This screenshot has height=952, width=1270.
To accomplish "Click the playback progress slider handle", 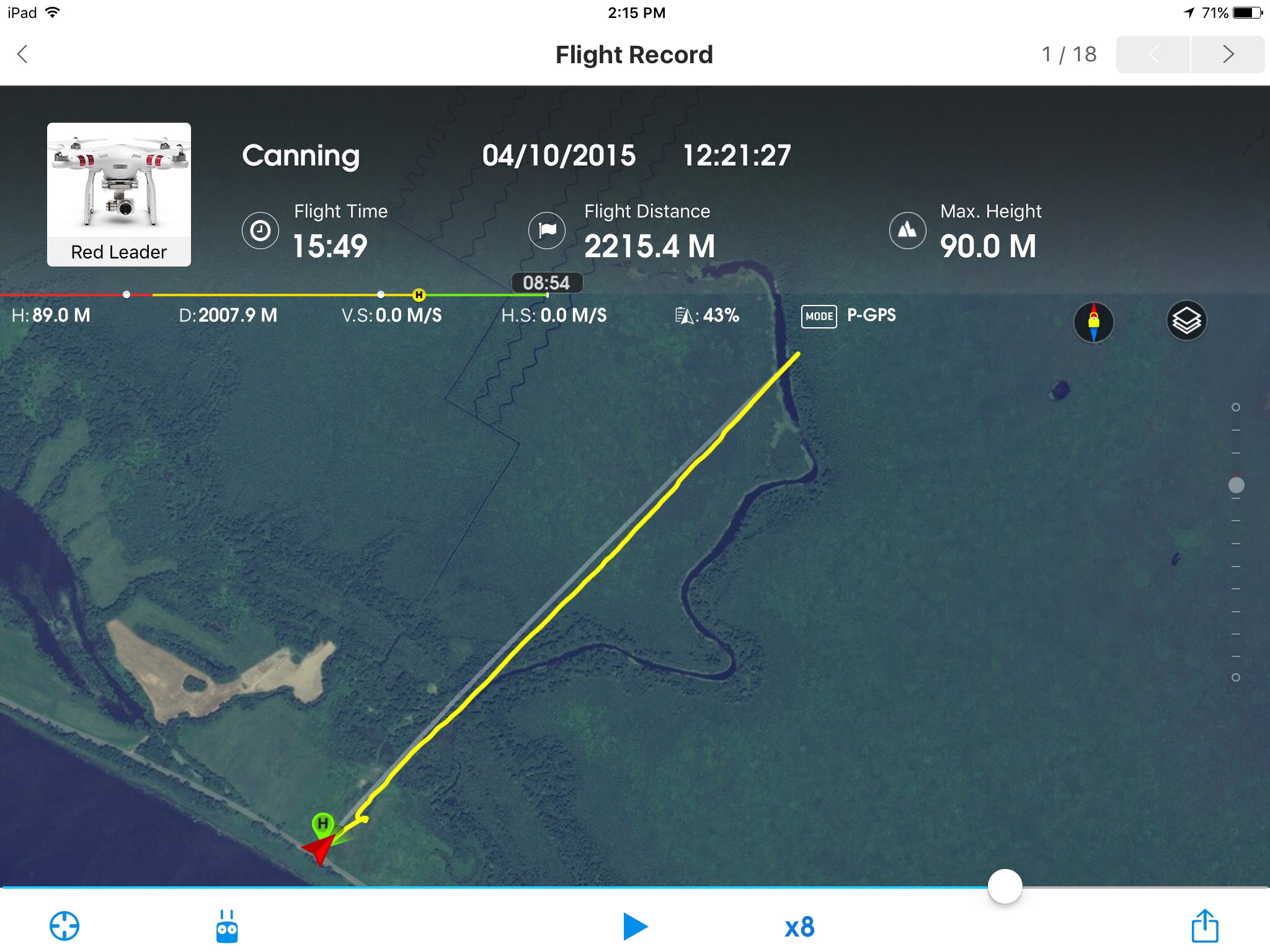I will pos(1005,886).
